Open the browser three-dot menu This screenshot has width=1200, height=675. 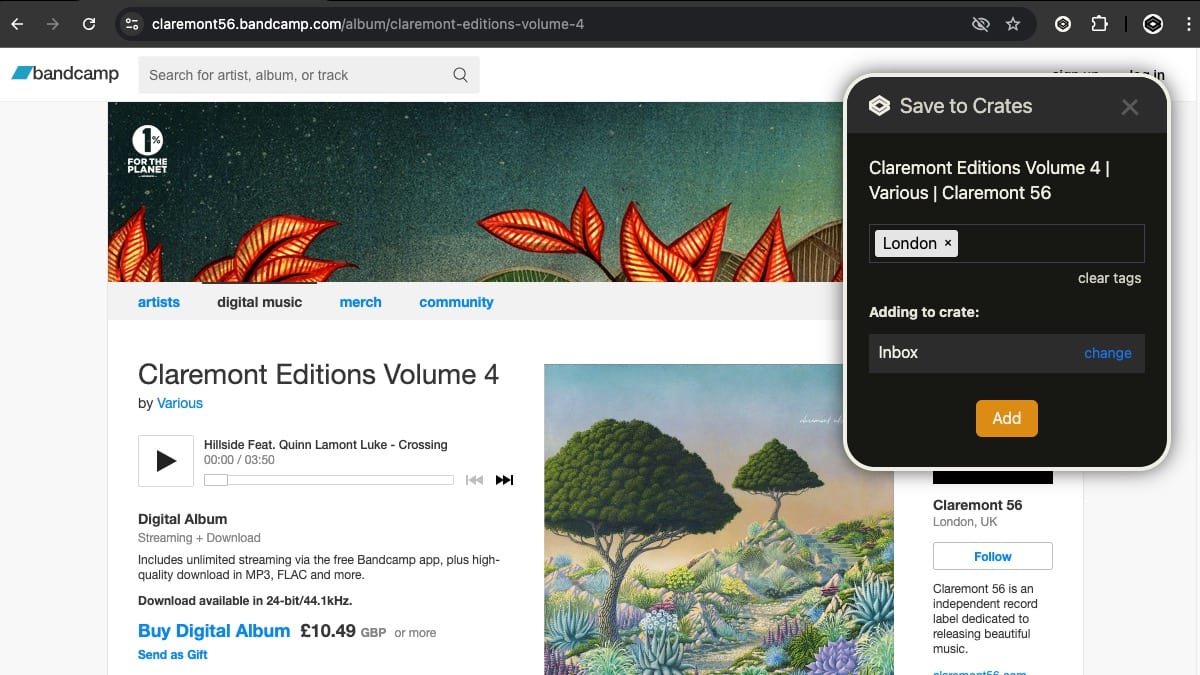(1187, 24)
